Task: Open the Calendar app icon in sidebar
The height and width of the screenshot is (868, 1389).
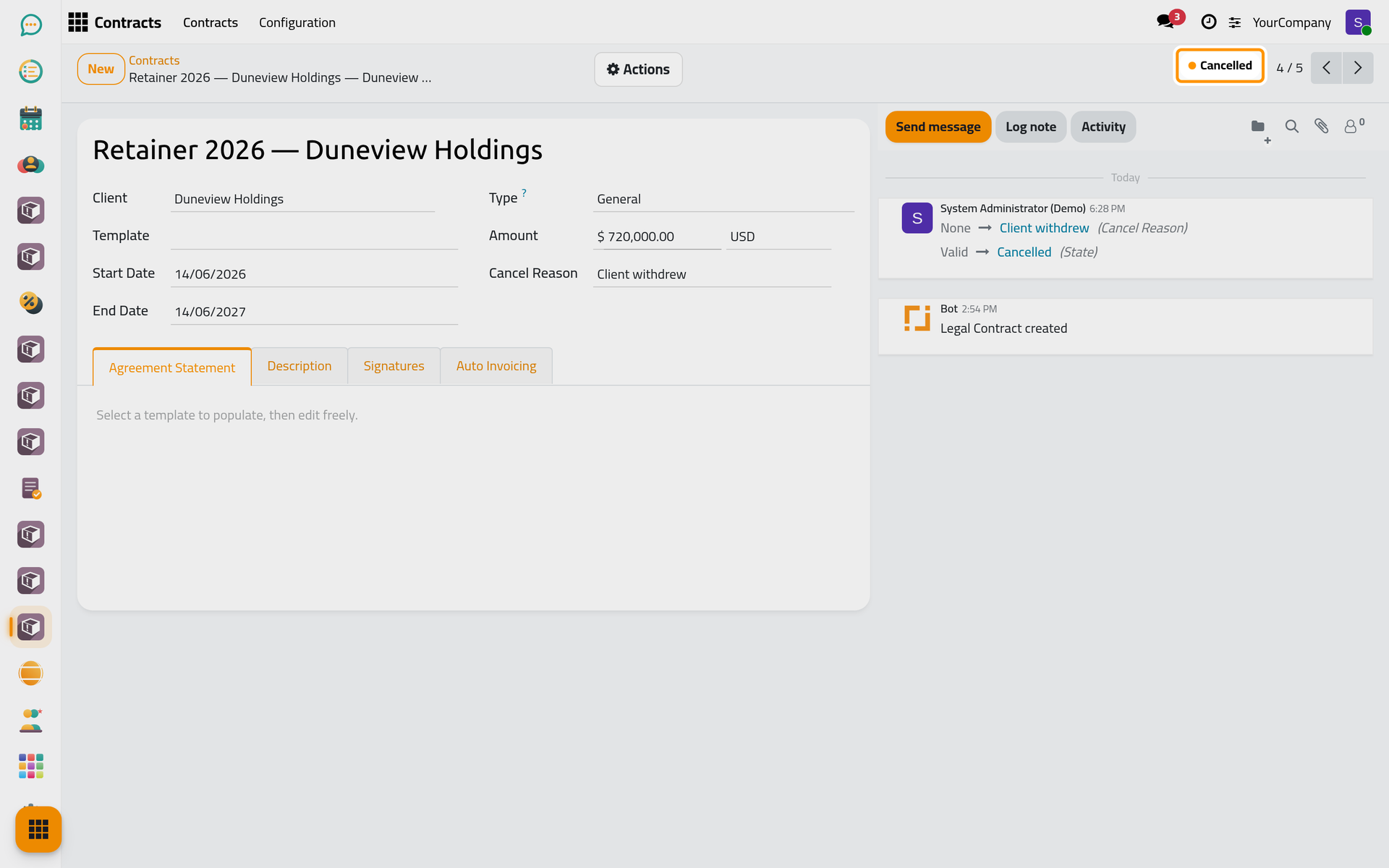Action: tap(30, 118)
